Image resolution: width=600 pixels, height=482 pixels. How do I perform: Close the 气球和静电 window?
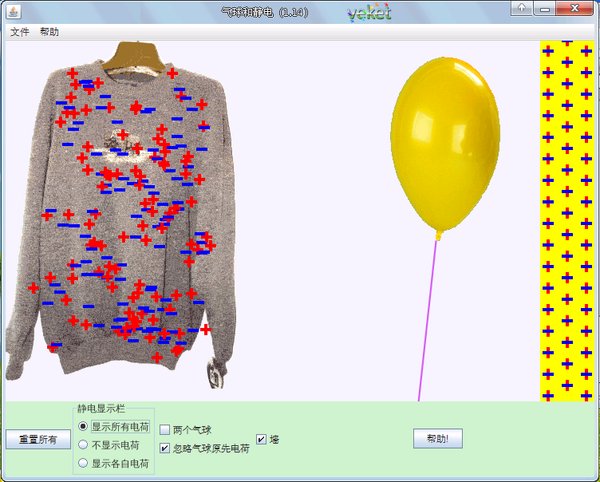574,8
